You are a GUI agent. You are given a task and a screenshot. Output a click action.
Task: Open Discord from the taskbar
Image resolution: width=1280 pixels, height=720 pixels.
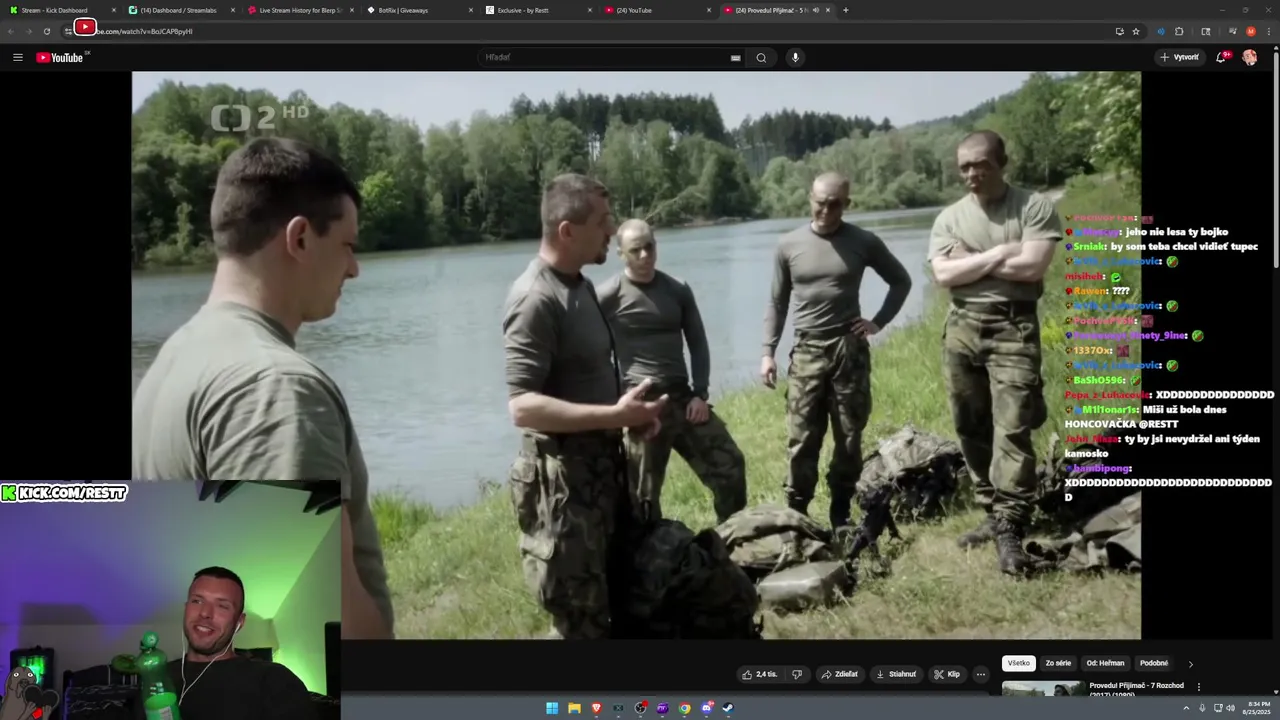coord(706,708)
